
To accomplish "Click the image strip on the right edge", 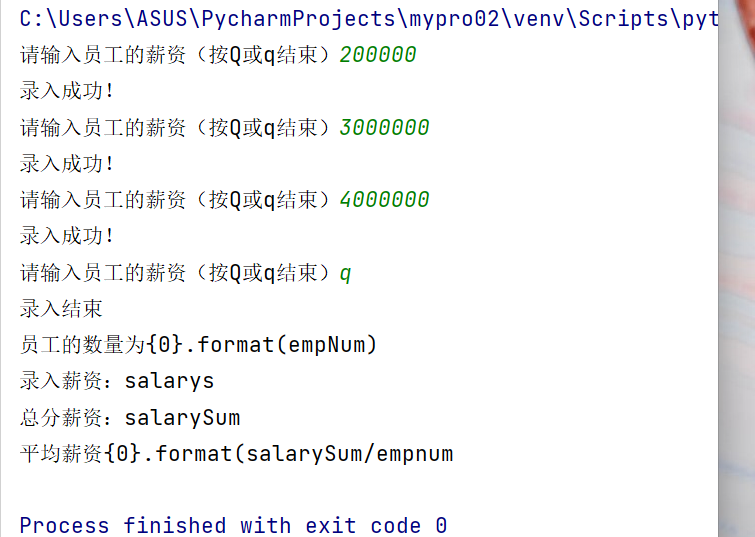I will point(737,268).
